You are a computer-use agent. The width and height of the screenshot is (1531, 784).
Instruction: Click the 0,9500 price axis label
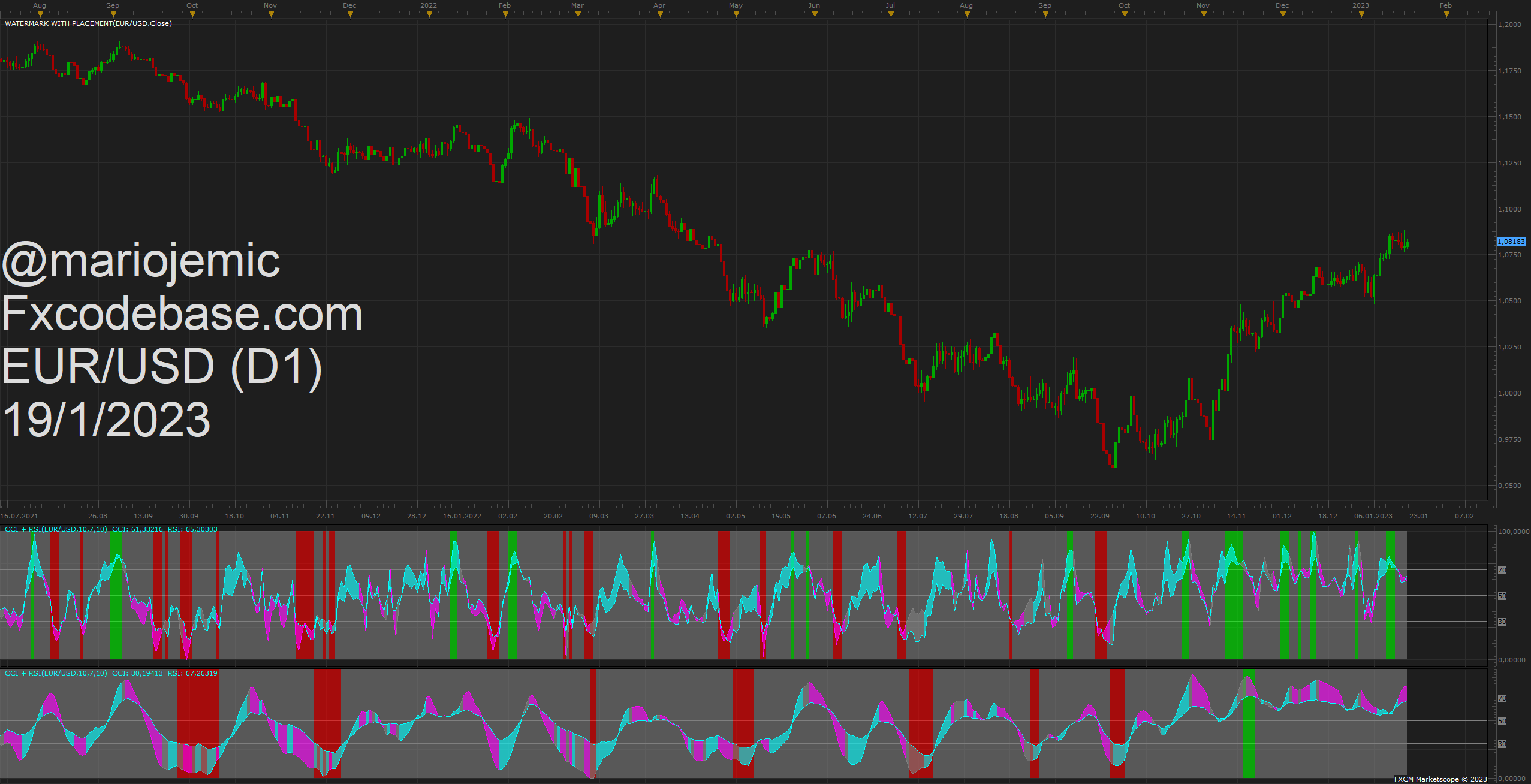[x=1509, y=486]
